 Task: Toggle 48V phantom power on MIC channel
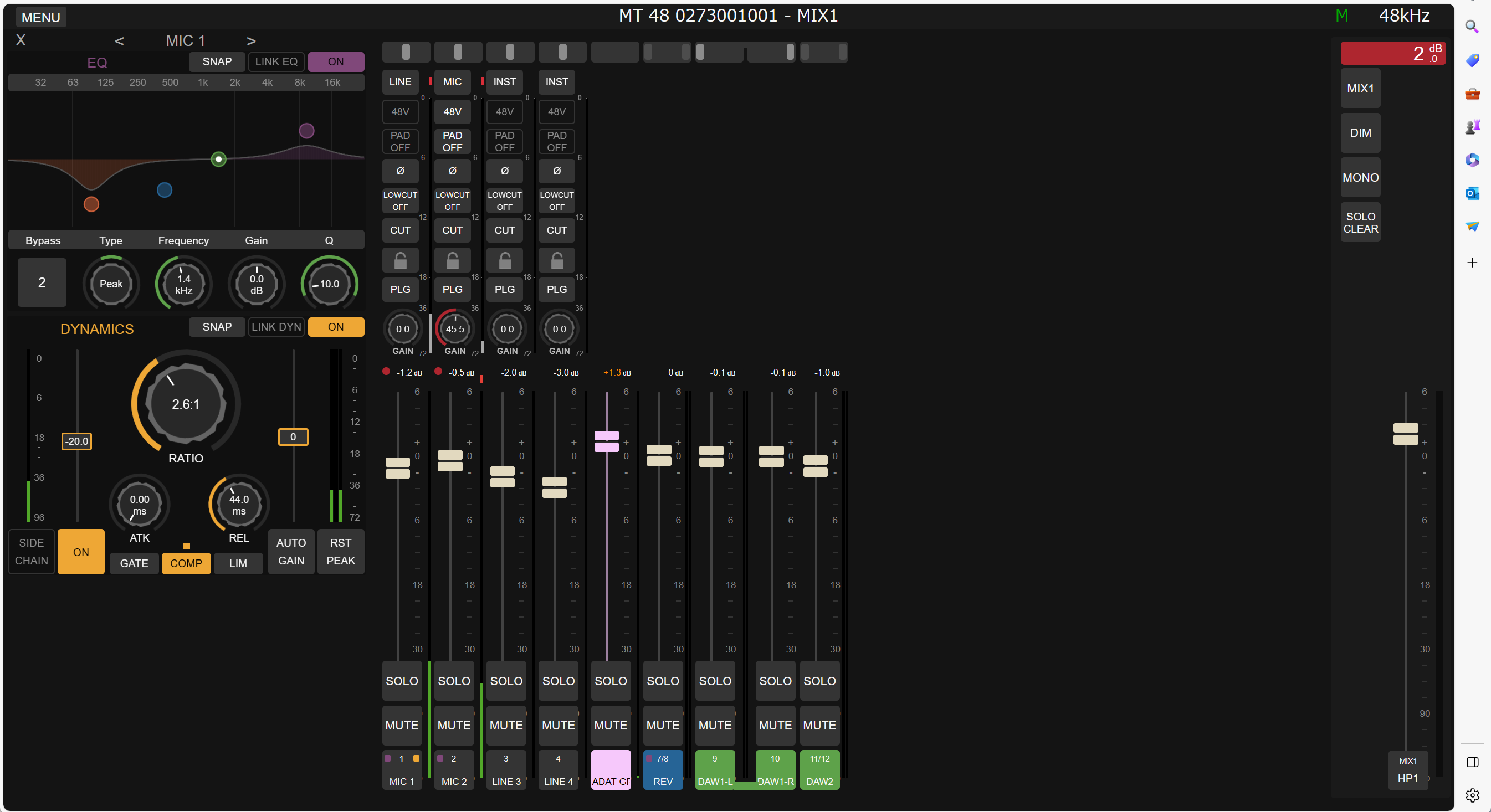[452, 111]
